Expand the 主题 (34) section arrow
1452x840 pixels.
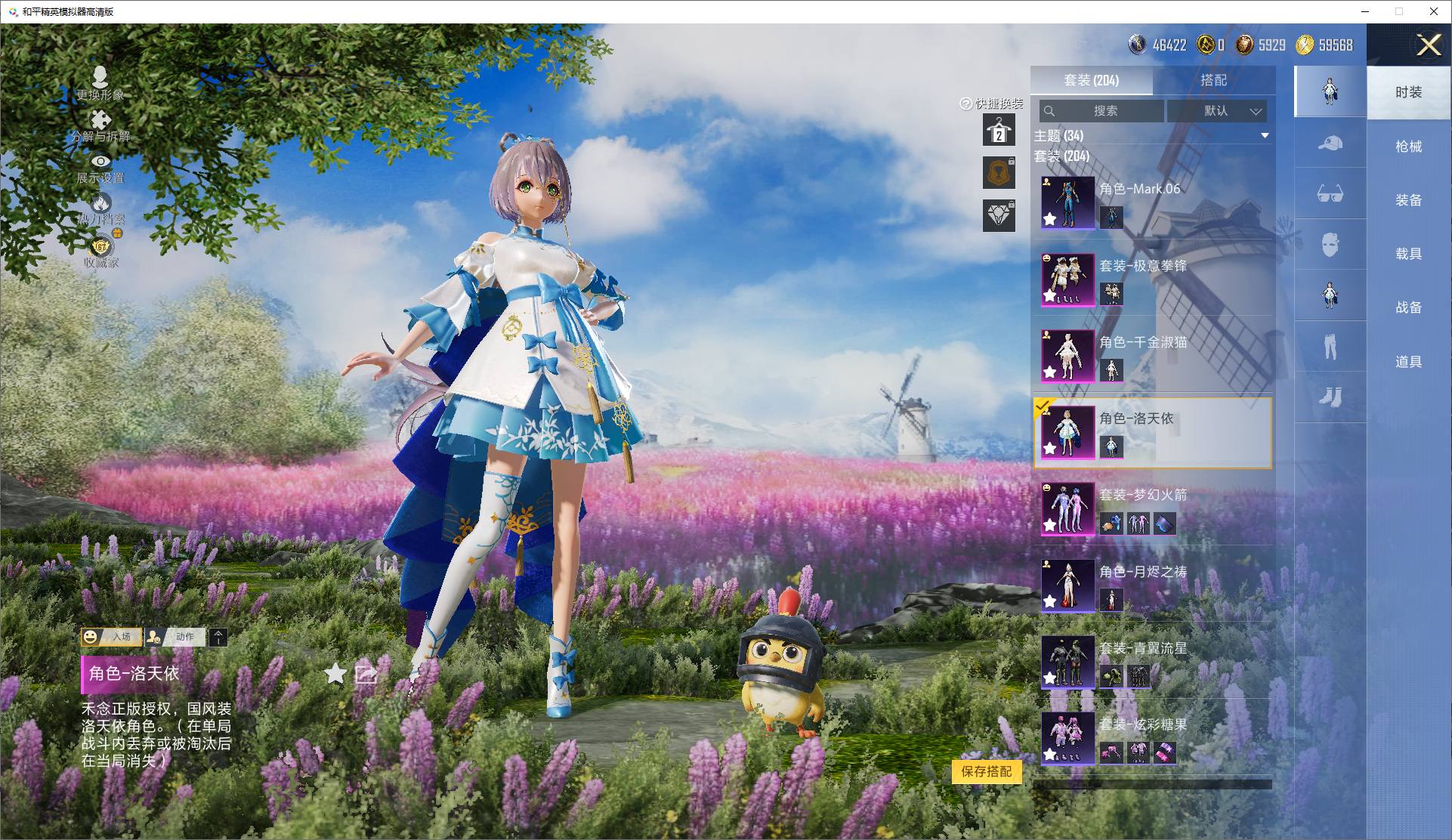(x=1265, y=136)
